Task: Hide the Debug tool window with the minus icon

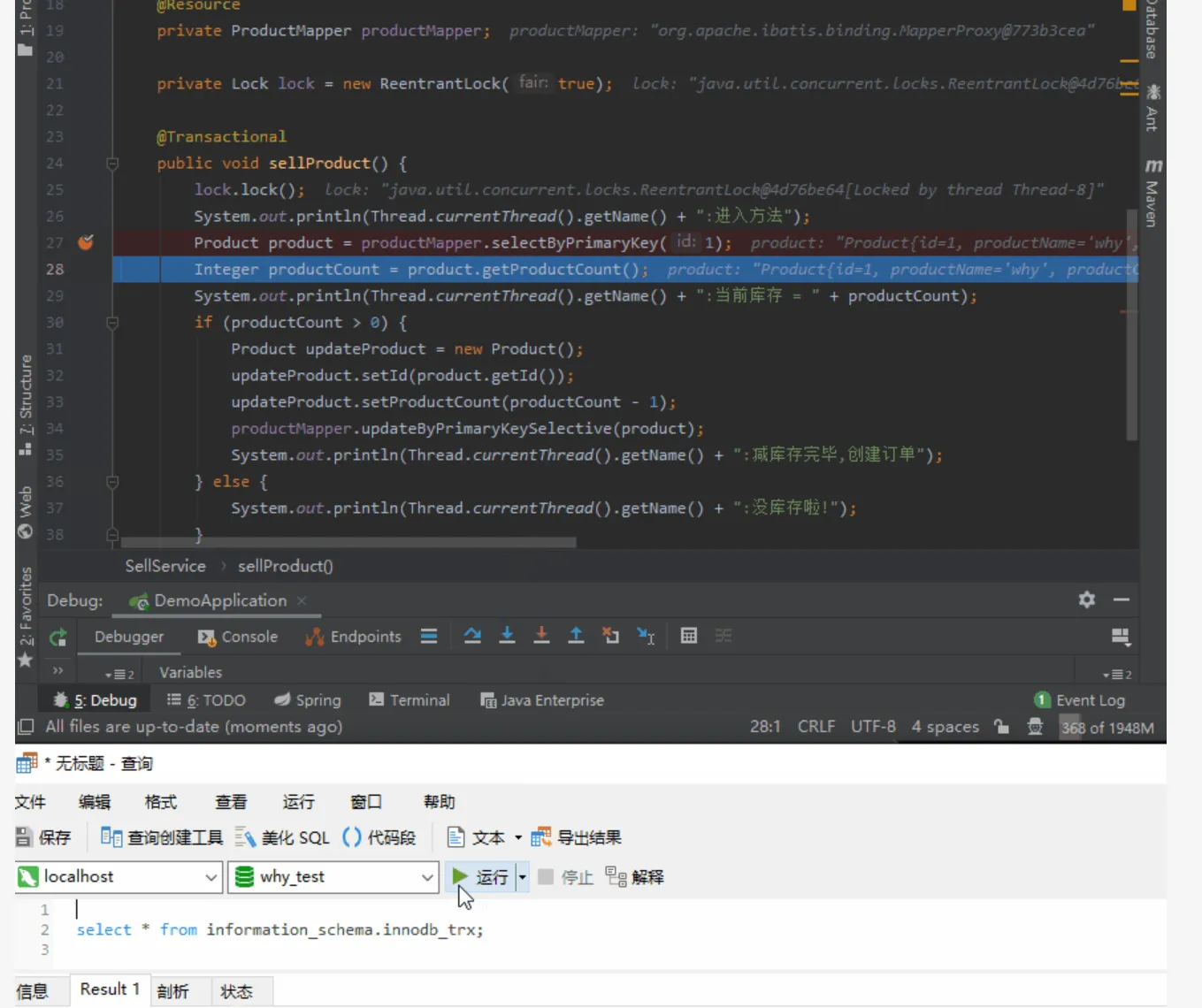Action: click(x=1122, y=599)
